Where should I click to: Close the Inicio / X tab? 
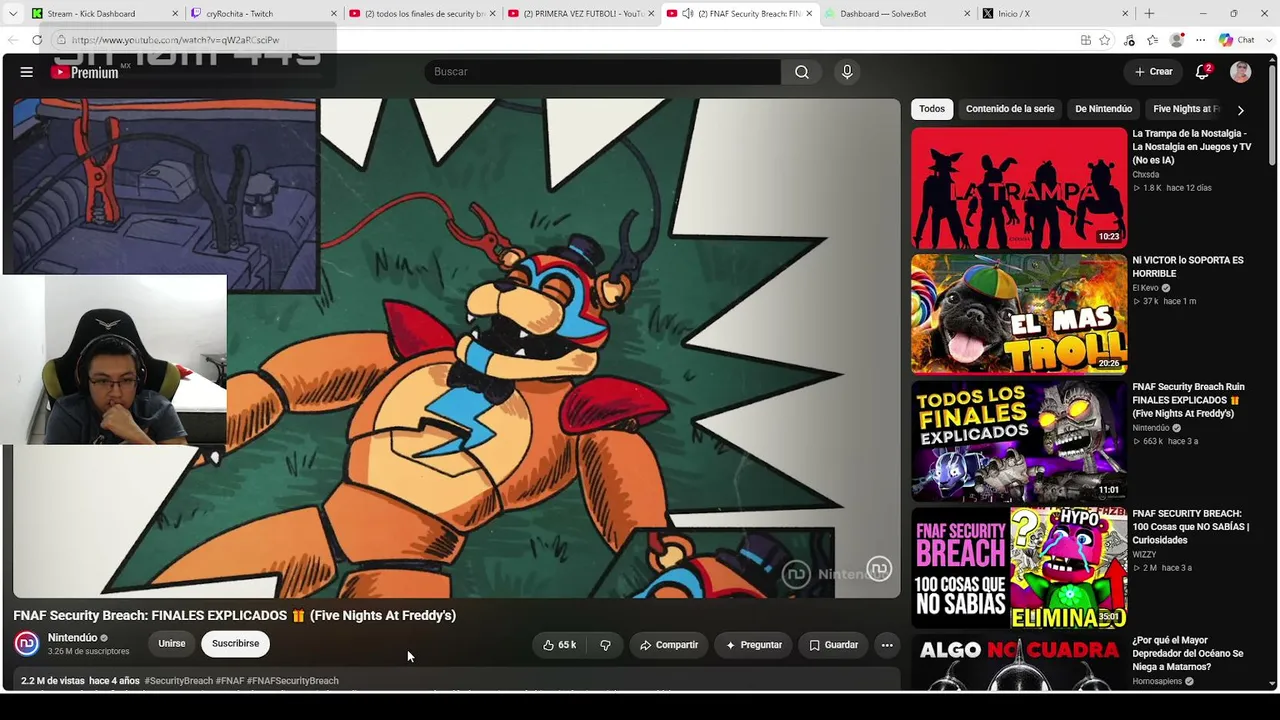click(1125, 14)
